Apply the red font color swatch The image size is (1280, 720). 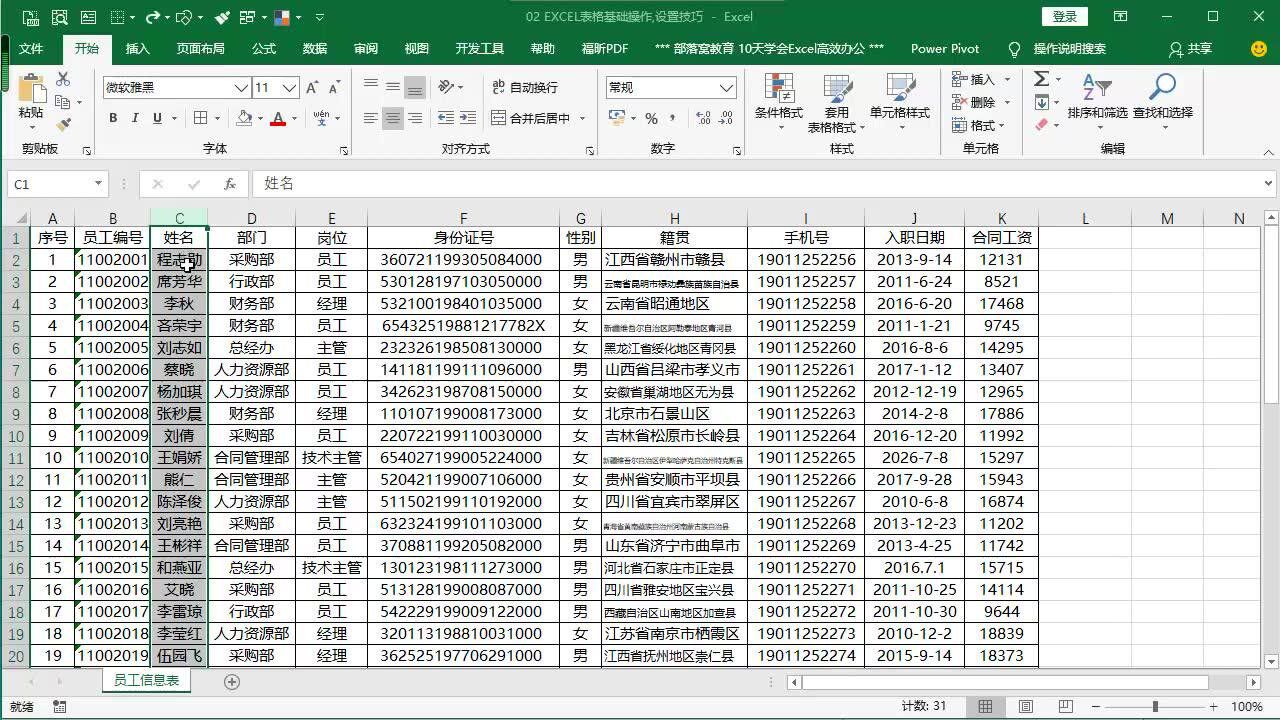[x=279, y=118]
